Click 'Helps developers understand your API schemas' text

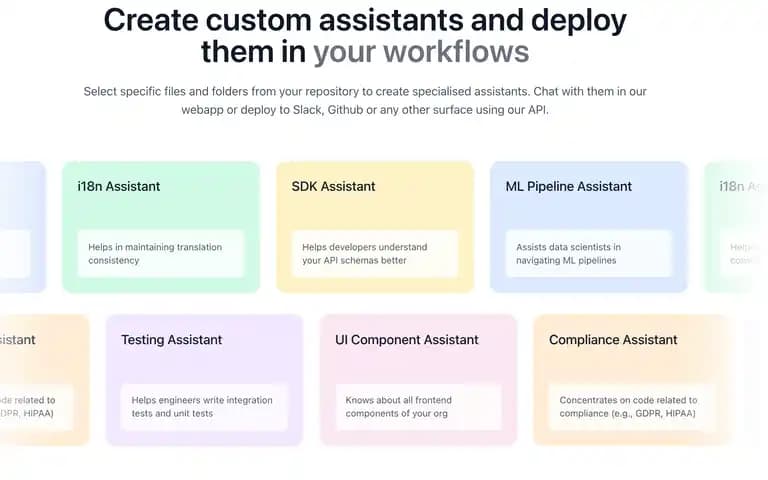[365, 254]
